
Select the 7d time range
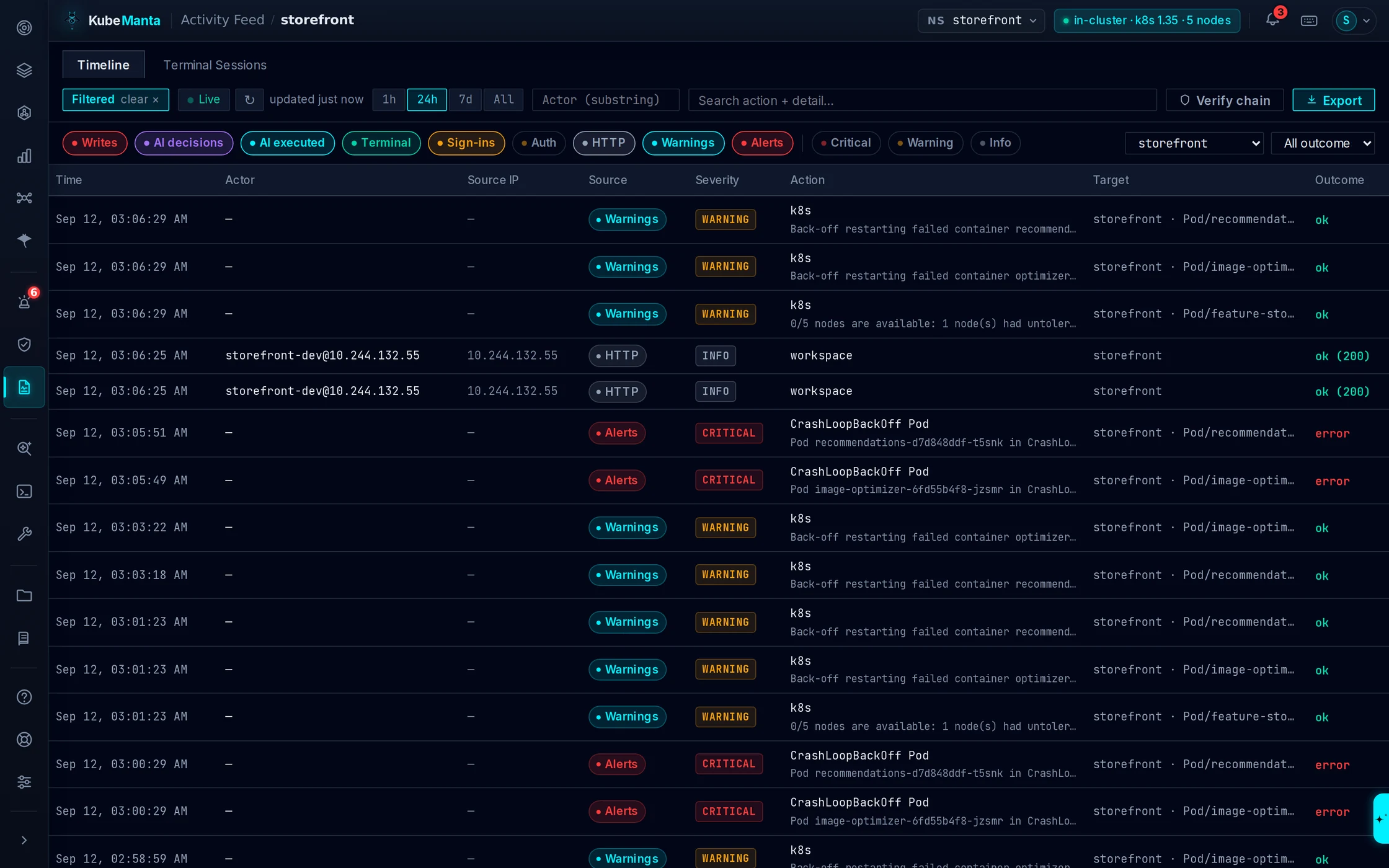point(465,100)
